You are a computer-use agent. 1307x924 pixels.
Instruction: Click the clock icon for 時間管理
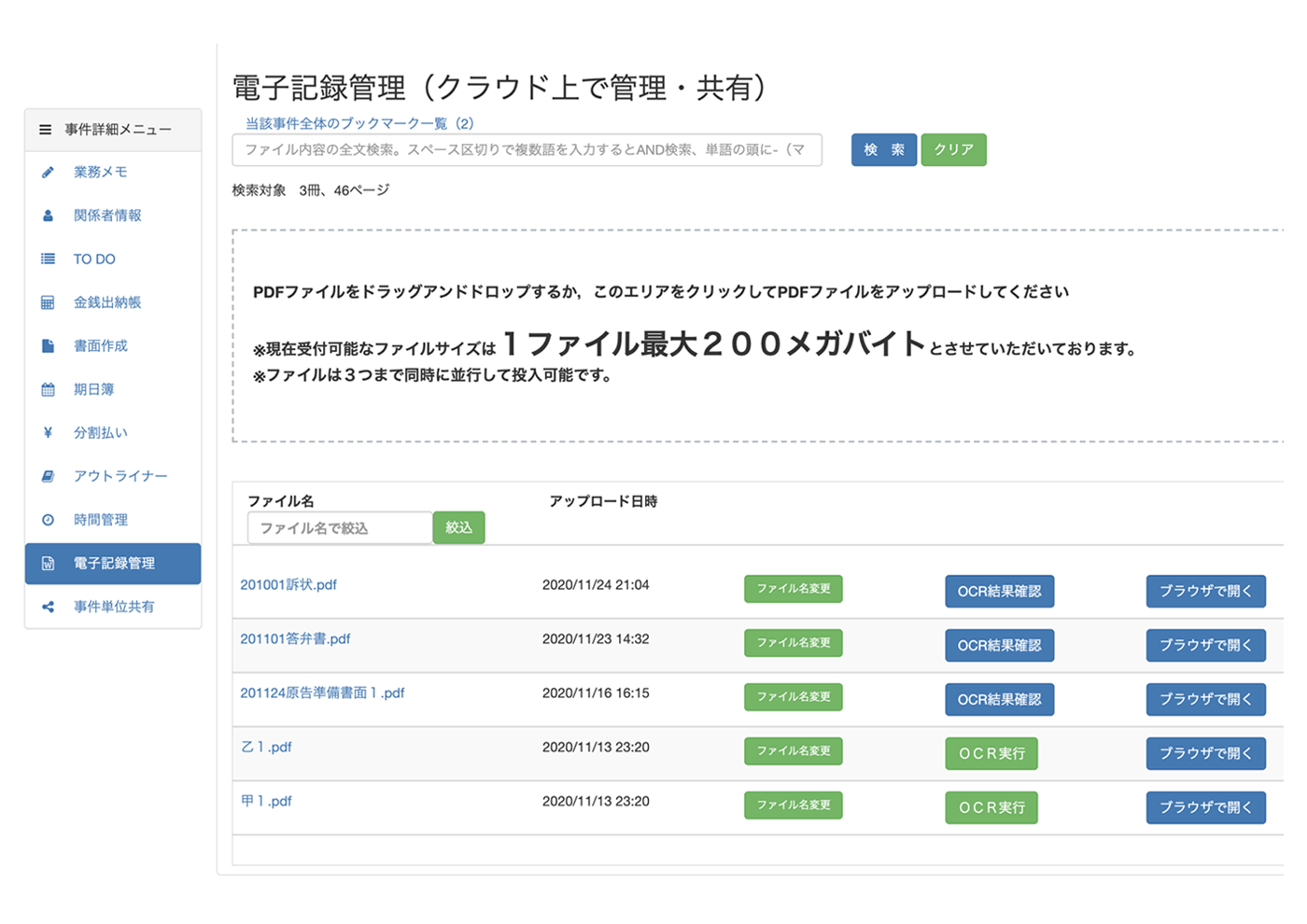click(x=48, y=520)
